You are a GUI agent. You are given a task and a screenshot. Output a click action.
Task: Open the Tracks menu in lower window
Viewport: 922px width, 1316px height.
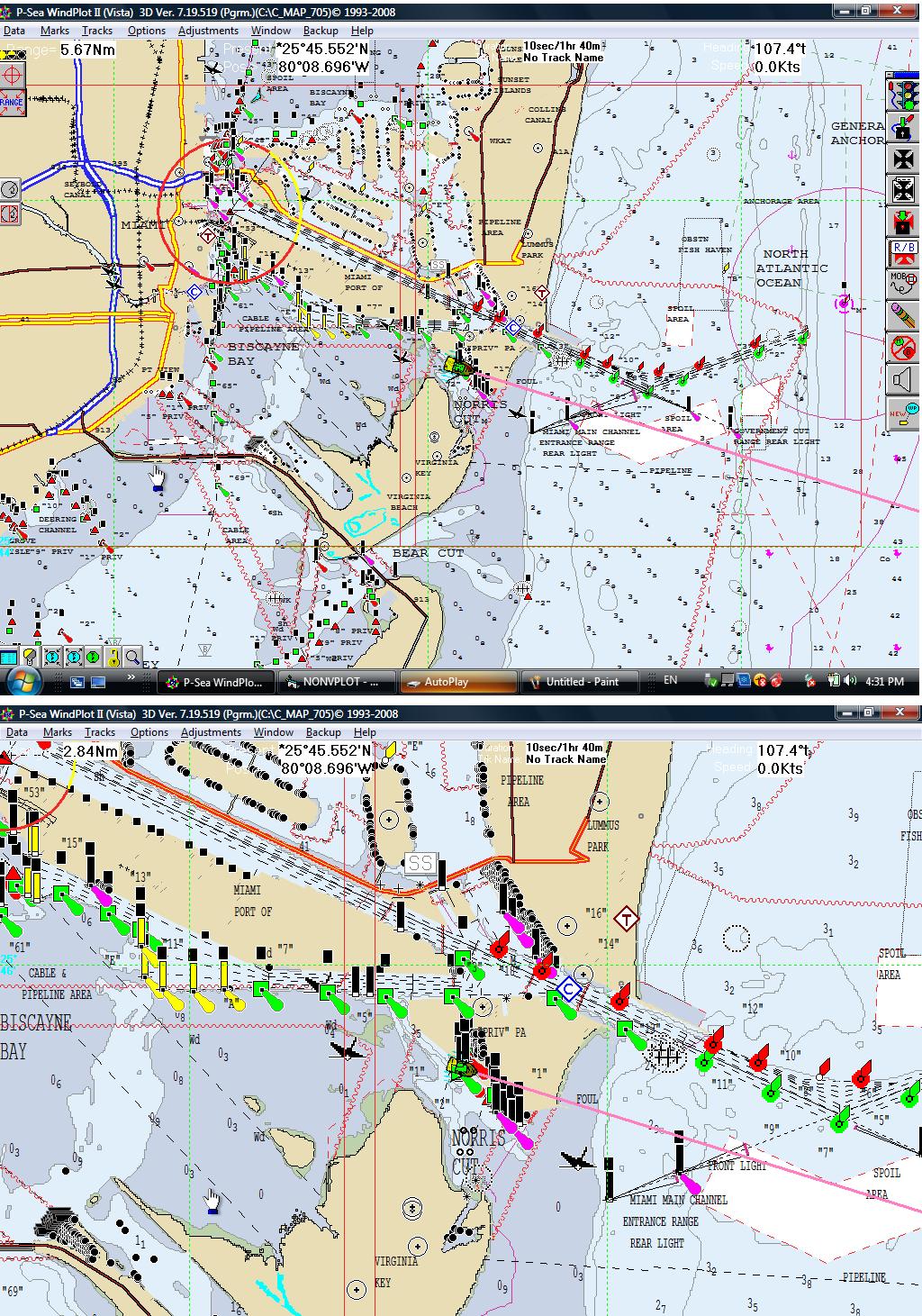pos(100,732)
